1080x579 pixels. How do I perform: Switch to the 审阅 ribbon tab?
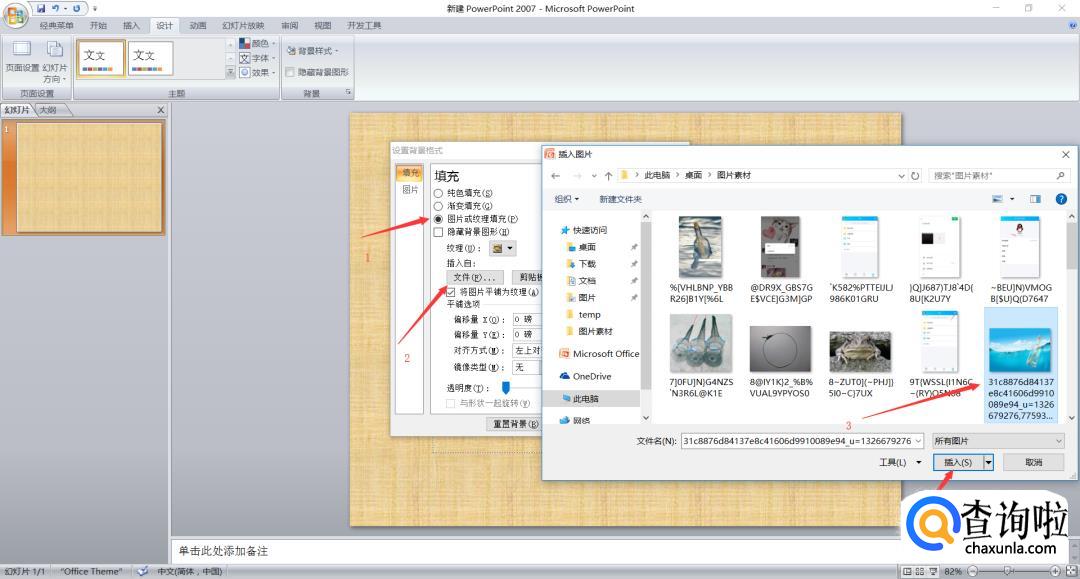coord(290,25)
